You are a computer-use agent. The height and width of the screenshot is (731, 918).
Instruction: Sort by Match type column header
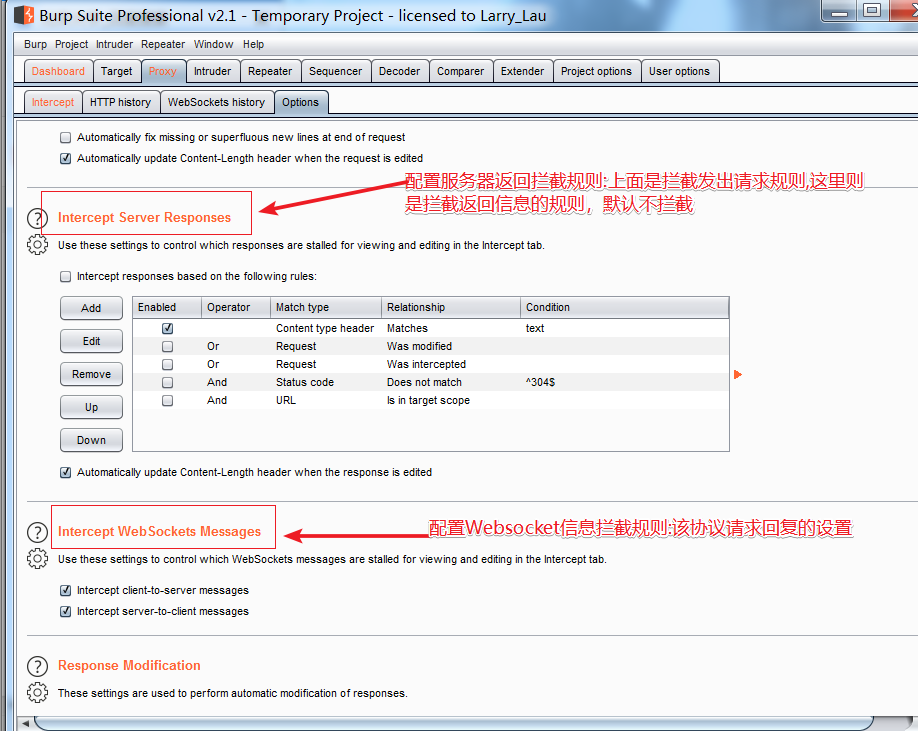click(x=326, y=307)
